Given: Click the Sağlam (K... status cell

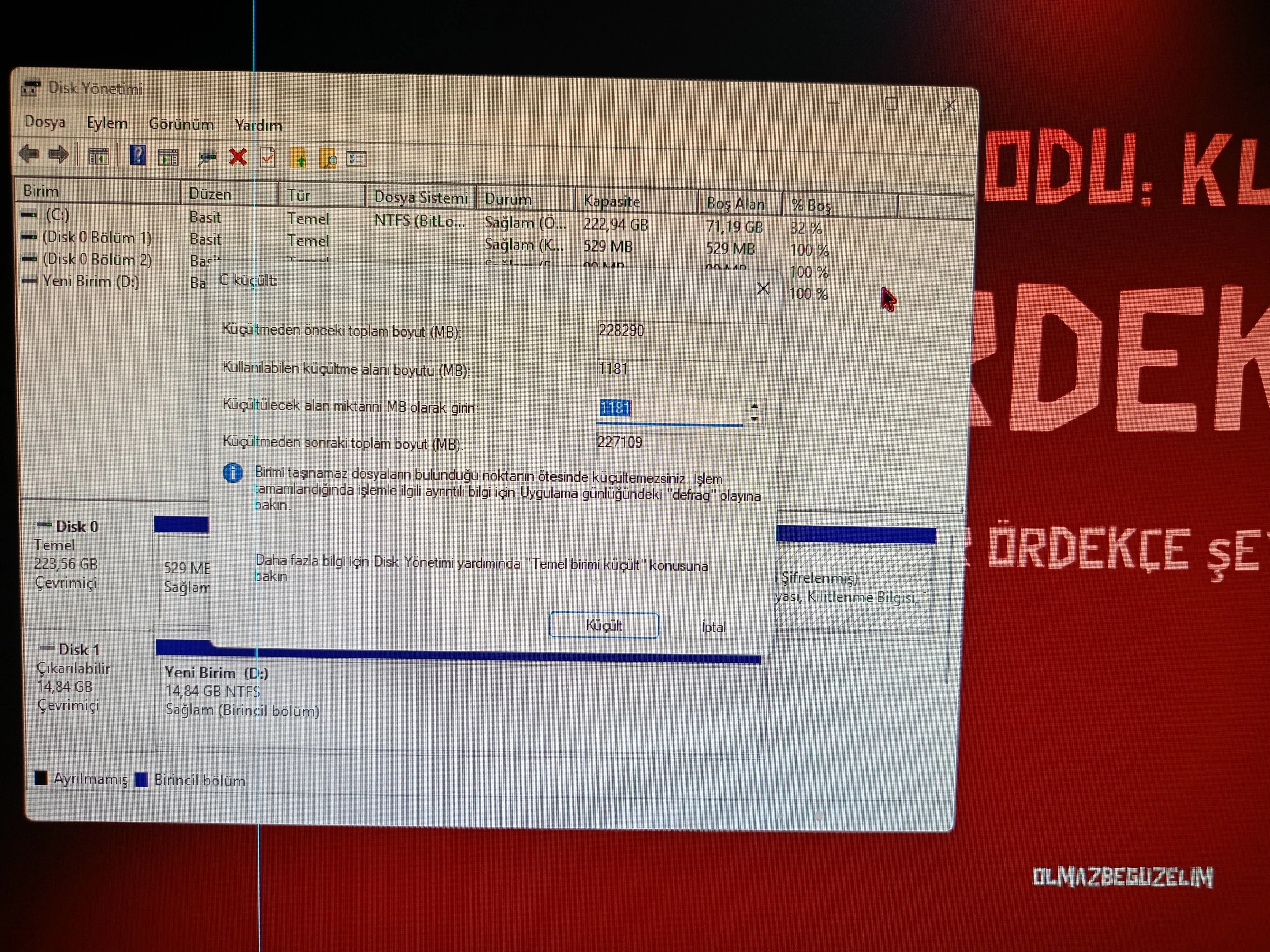Looking at the screenshot, I should point(523,245).
